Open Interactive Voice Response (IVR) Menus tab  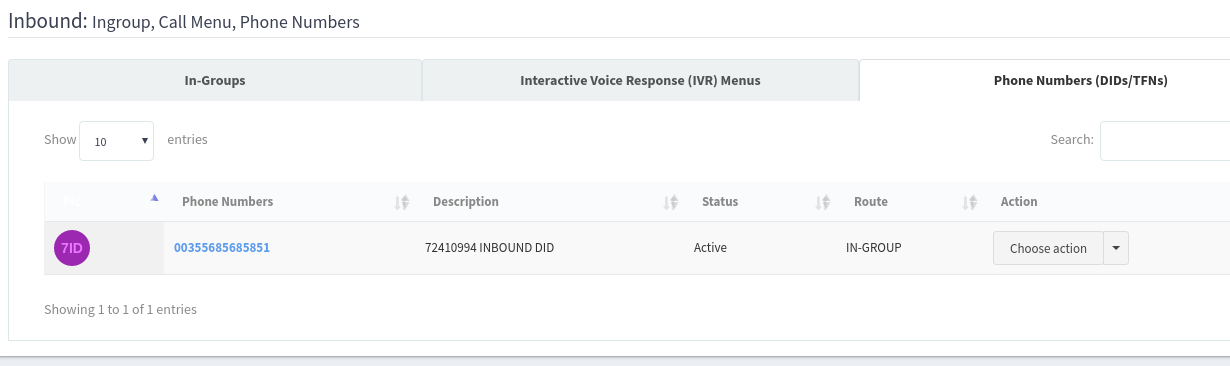(x=640, y=80)
